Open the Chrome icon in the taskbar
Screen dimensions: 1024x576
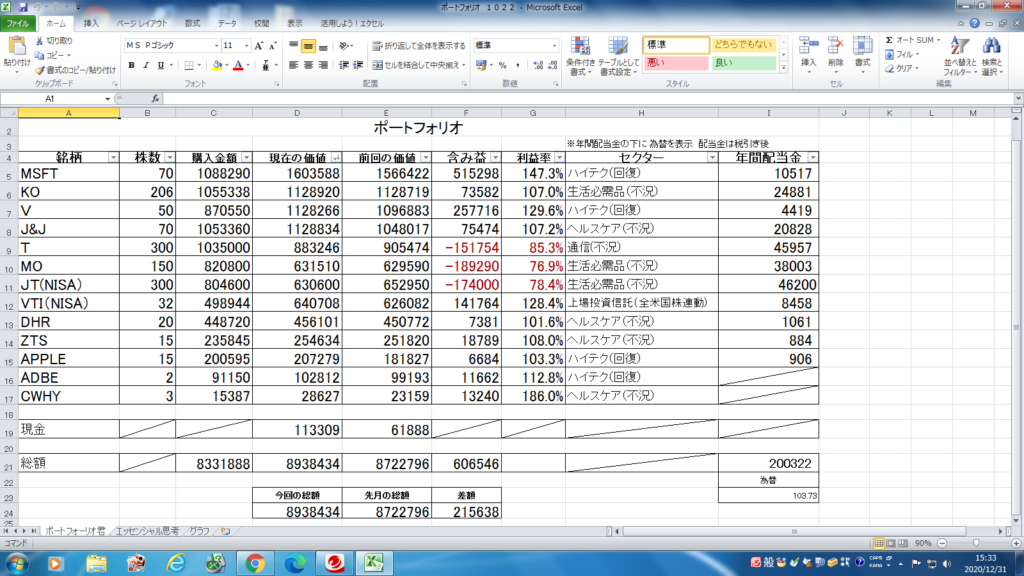click(x=255, y=563)
